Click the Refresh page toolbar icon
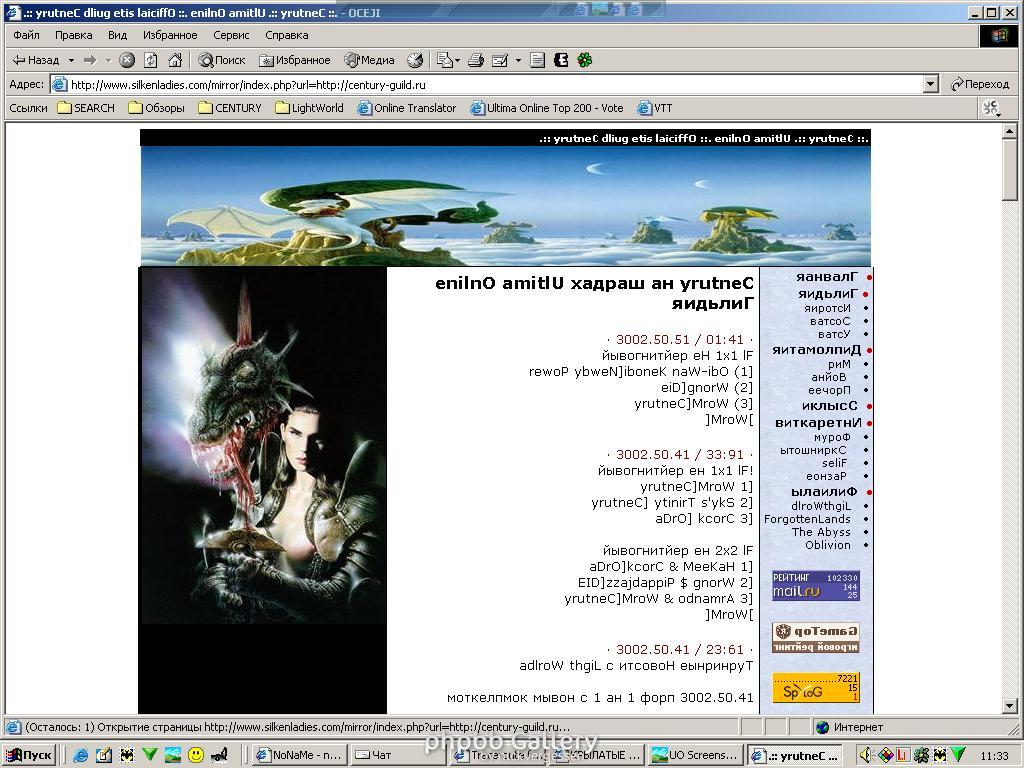 tap(151, 60)
